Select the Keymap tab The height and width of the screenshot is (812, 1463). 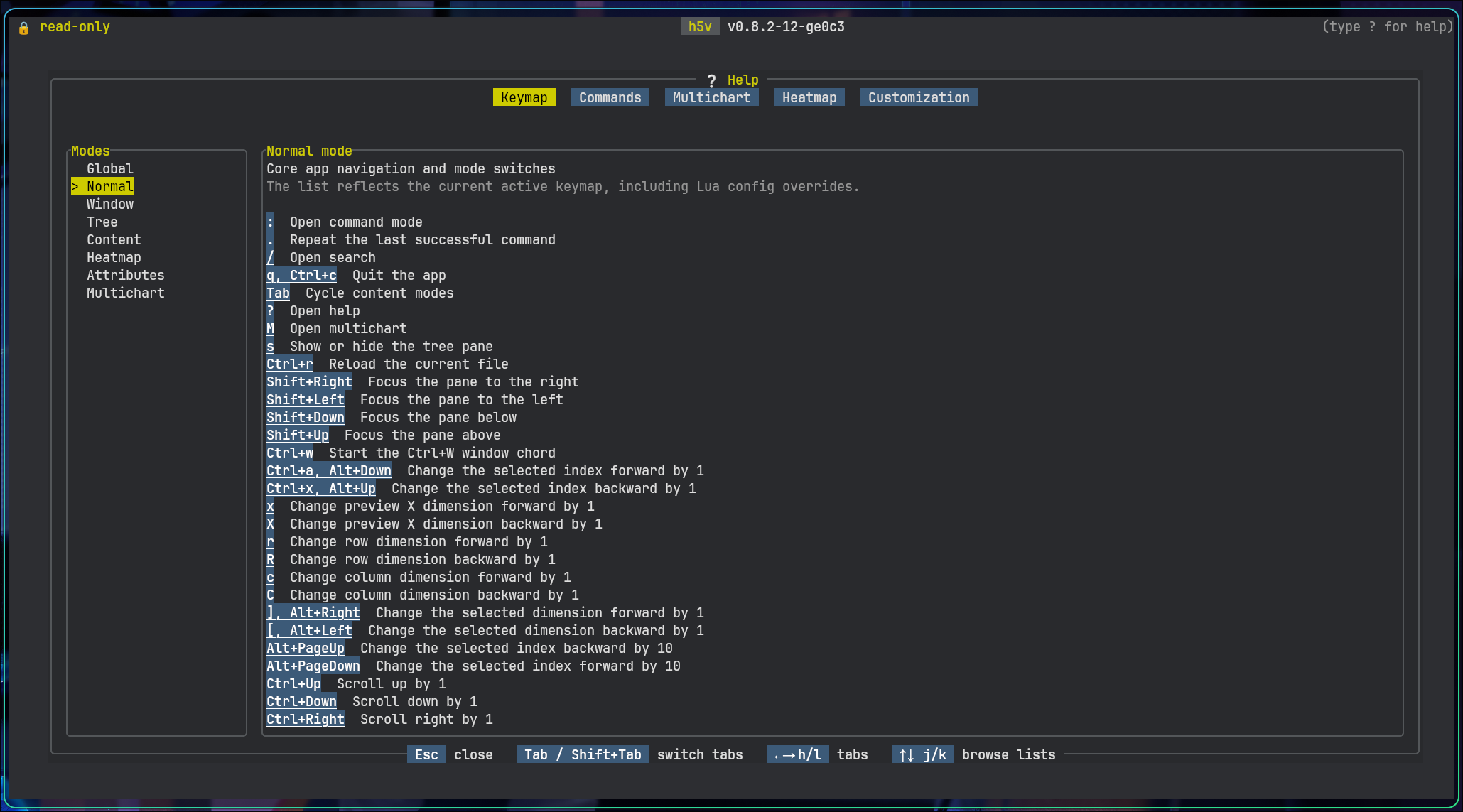click(x=524, y=97)
